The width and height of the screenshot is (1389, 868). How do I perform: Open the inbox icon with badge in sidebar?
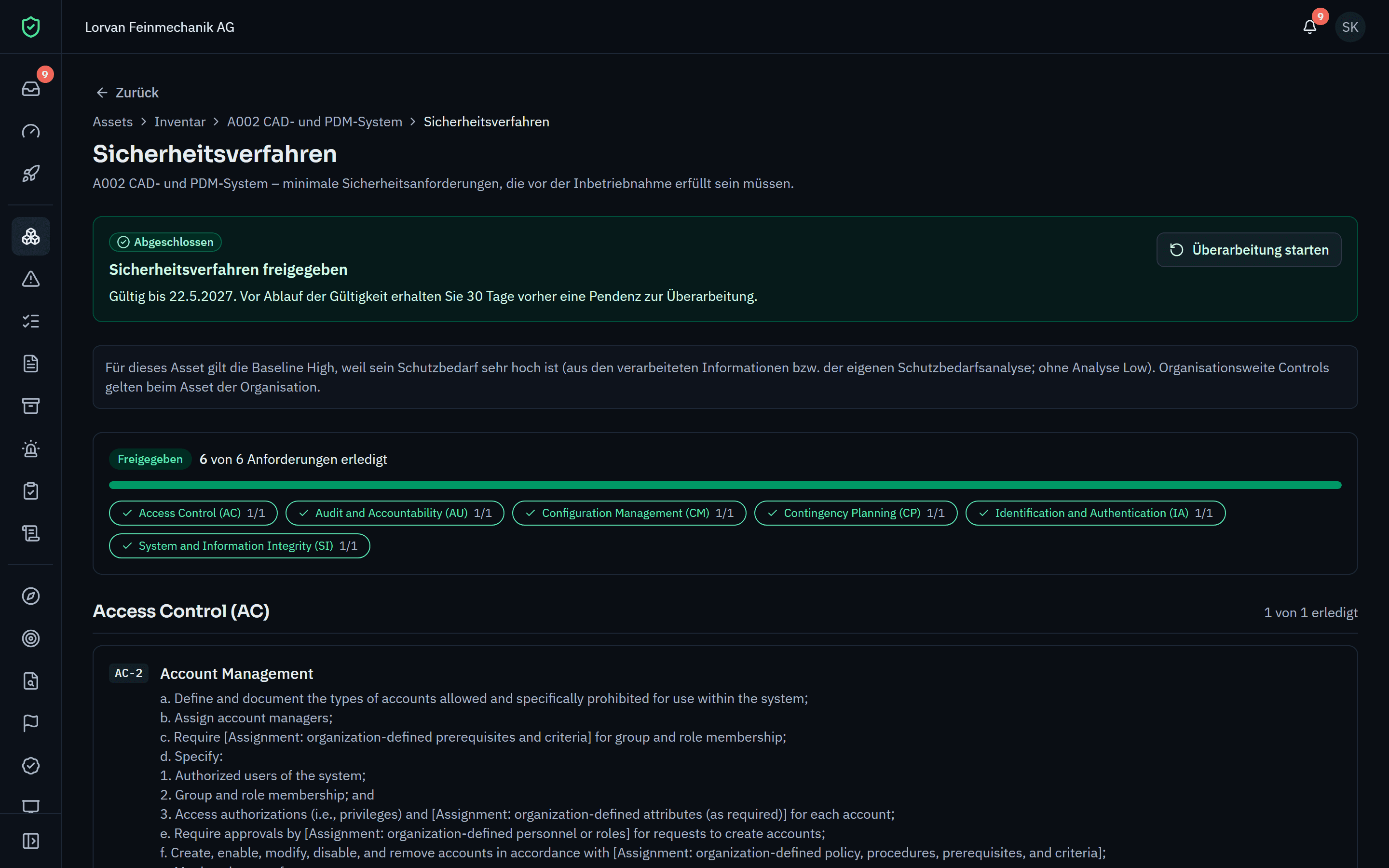tap(31, 88)
